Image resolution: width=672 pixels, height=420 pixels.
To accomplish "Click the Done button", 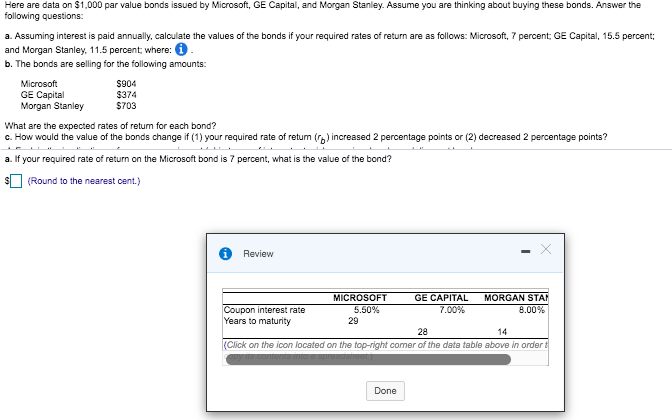I will point(385,391).
